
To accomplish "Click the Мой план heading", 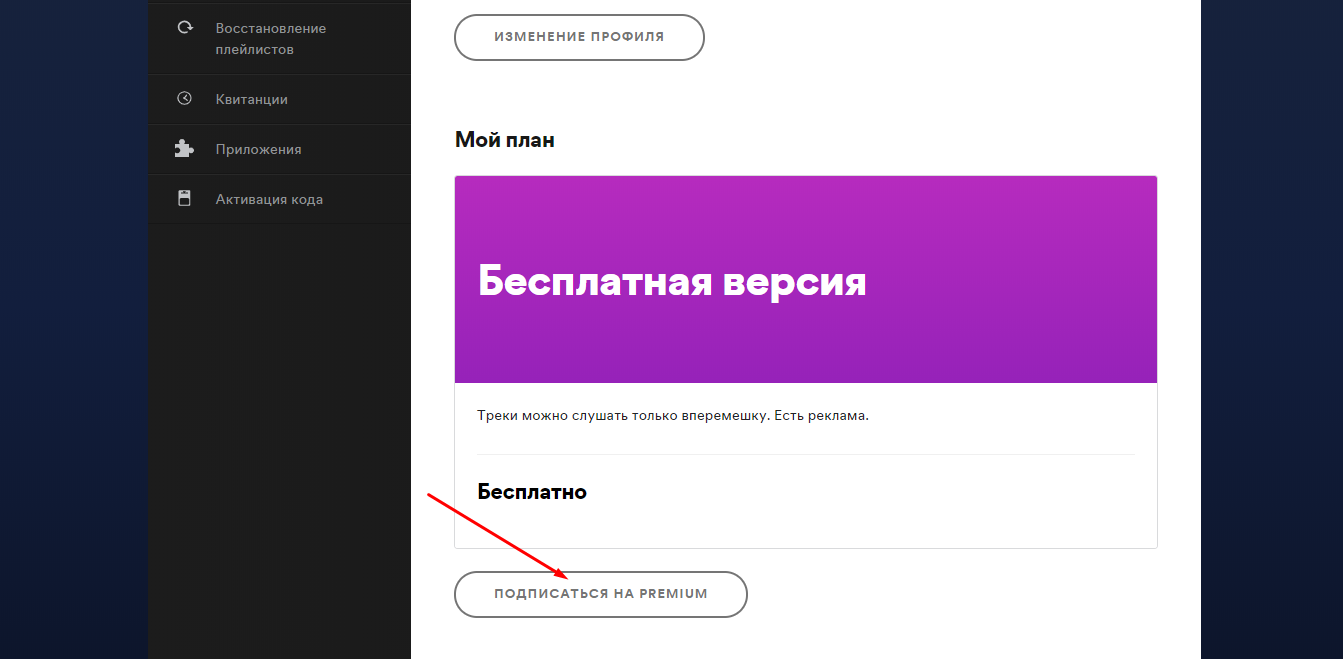I will pos(504,140).
